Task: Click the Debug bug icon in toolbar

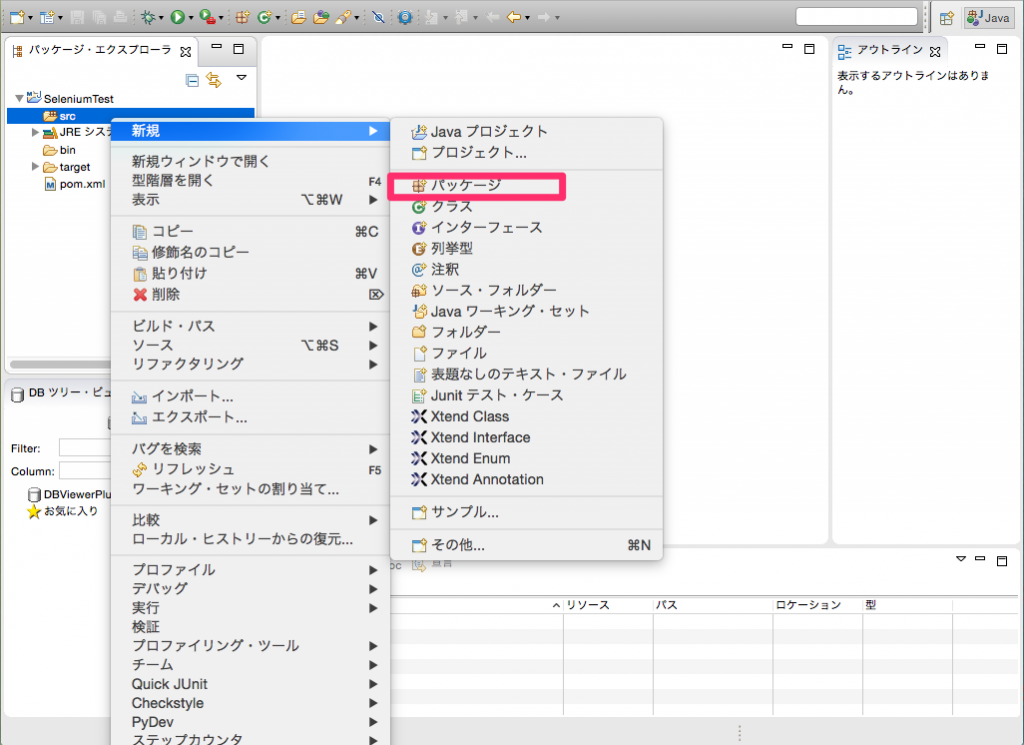Action: click(x=148, y=17)
